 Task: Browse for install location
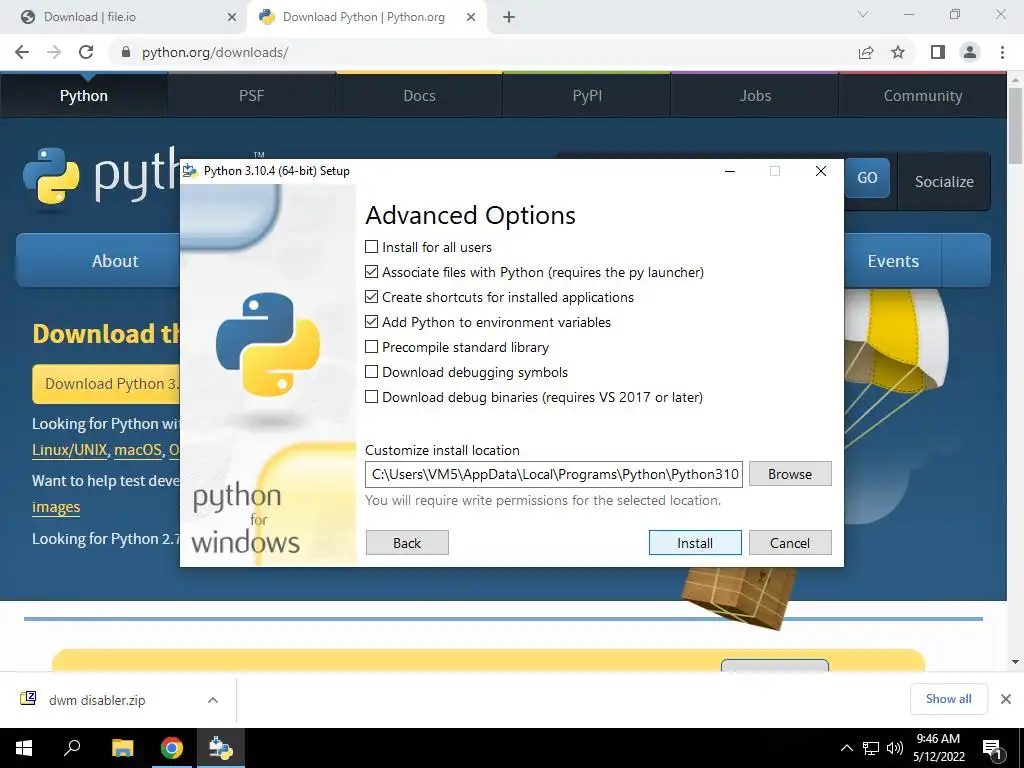[x=790, y=474]
